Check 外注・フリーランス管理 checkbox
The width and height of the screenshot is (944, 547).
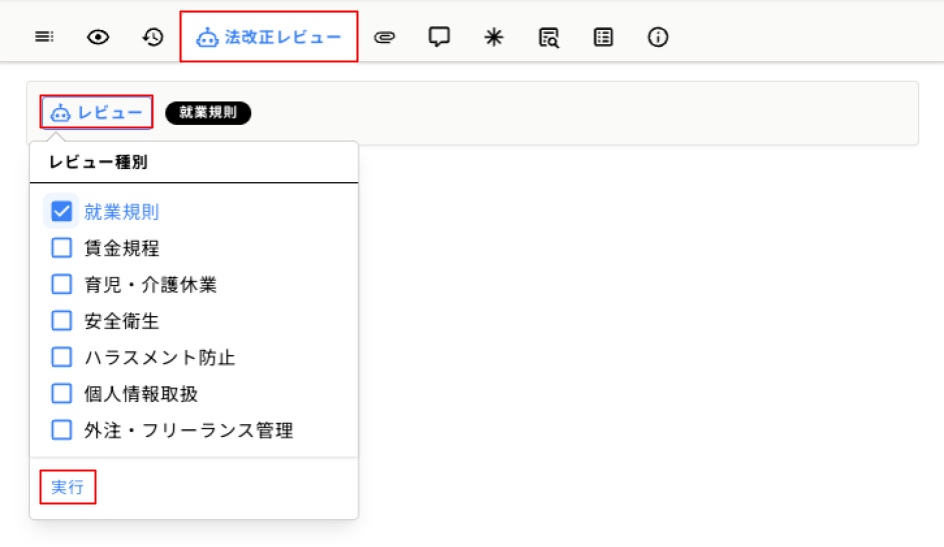click(x=61, y=430)
